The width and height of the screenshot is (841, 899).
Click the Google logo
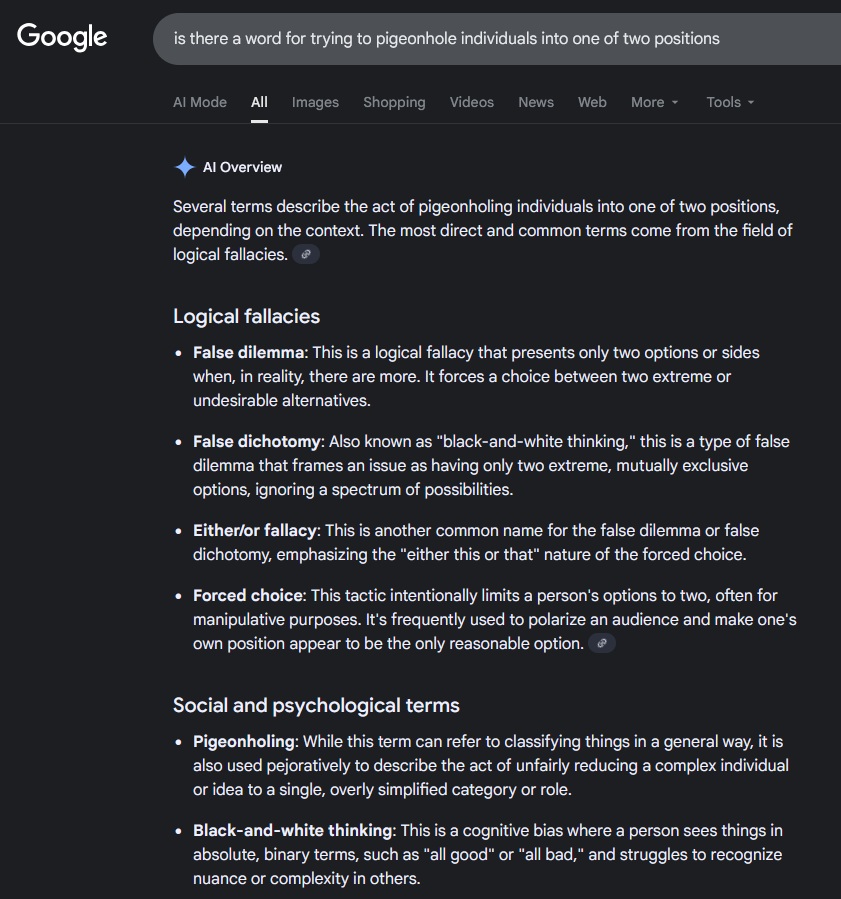click(x=62, y=37)
